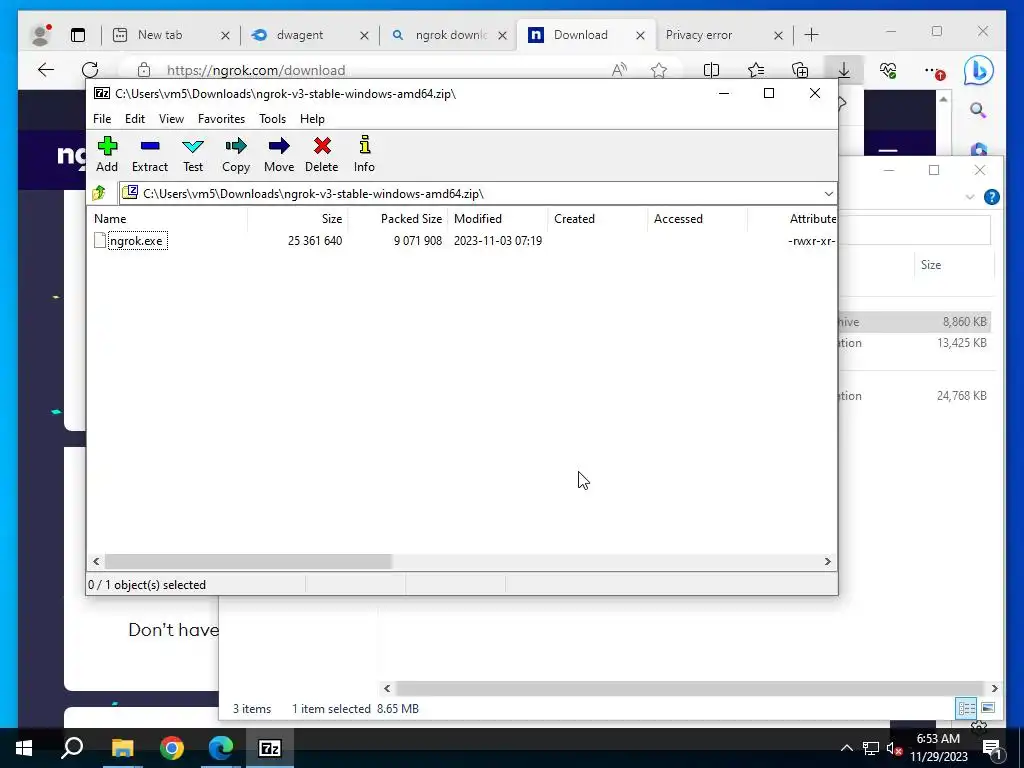Open Edge tab actions menu icon
1024x768 pixels.
[x=78, y=35]
